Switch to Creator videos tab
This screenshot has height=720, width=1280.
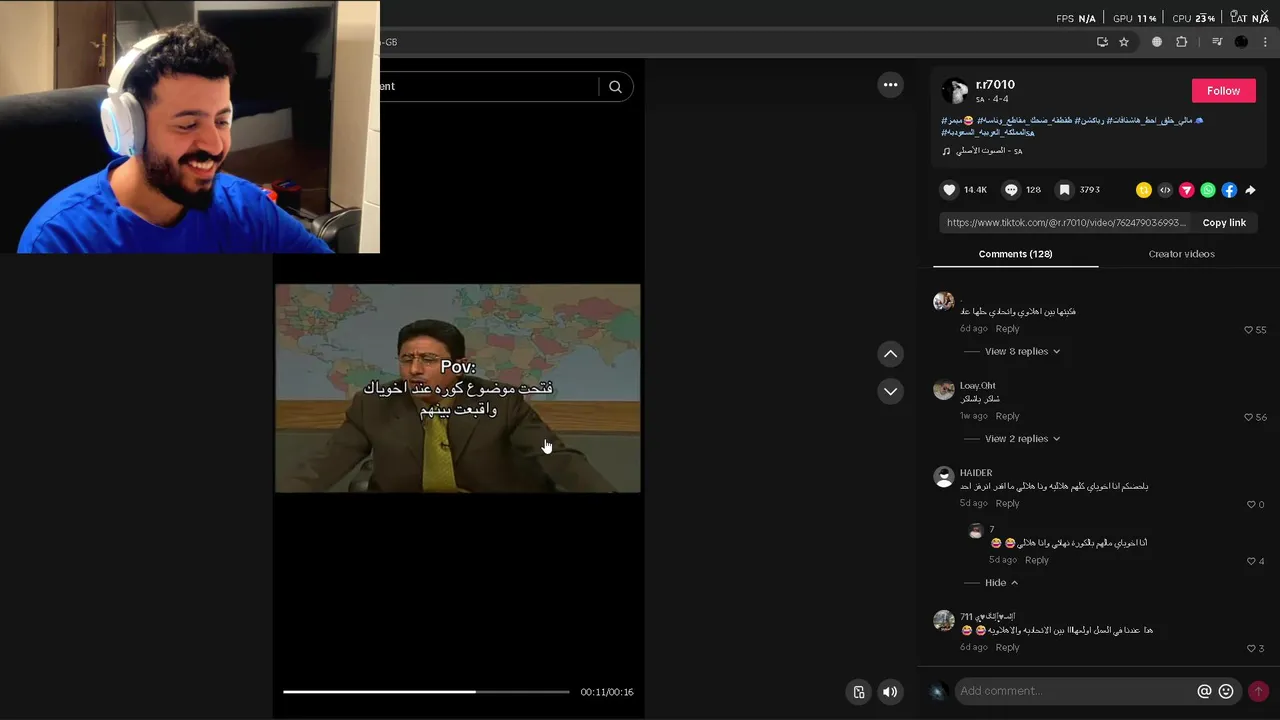(x=1181, y=254)
